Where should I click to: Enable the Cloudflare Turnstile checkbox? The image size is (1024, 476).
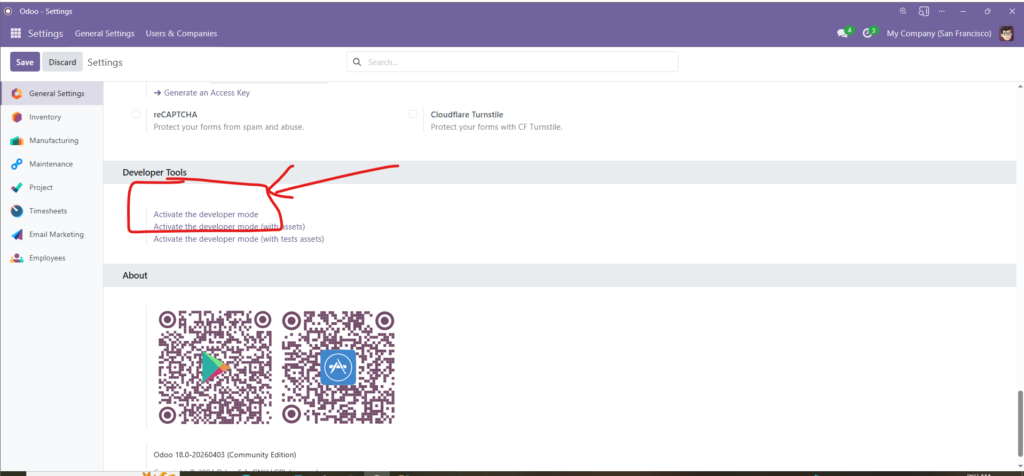click(x=413, y=115)
